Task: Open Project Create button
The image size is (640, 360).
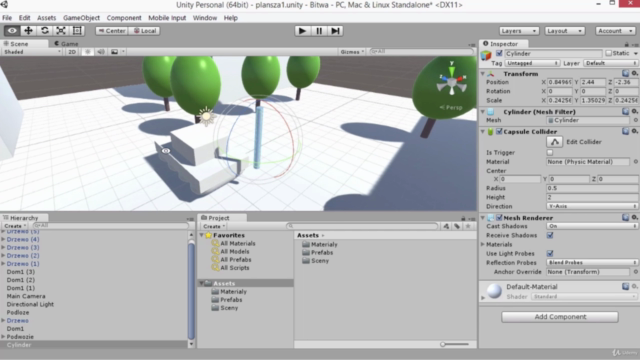Action: tap(214, 226)
